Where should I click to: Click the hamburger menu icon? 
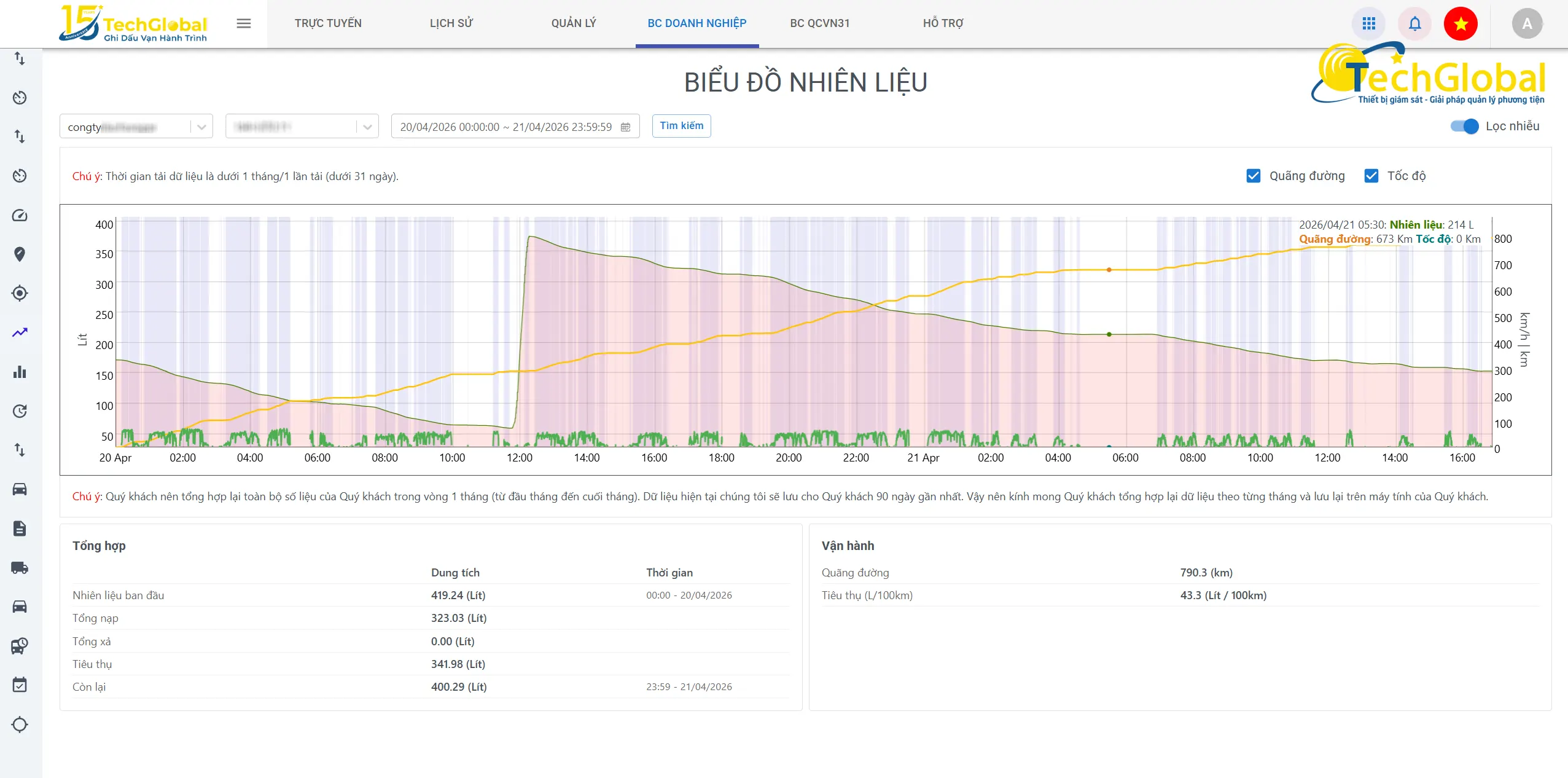[243, 23]
